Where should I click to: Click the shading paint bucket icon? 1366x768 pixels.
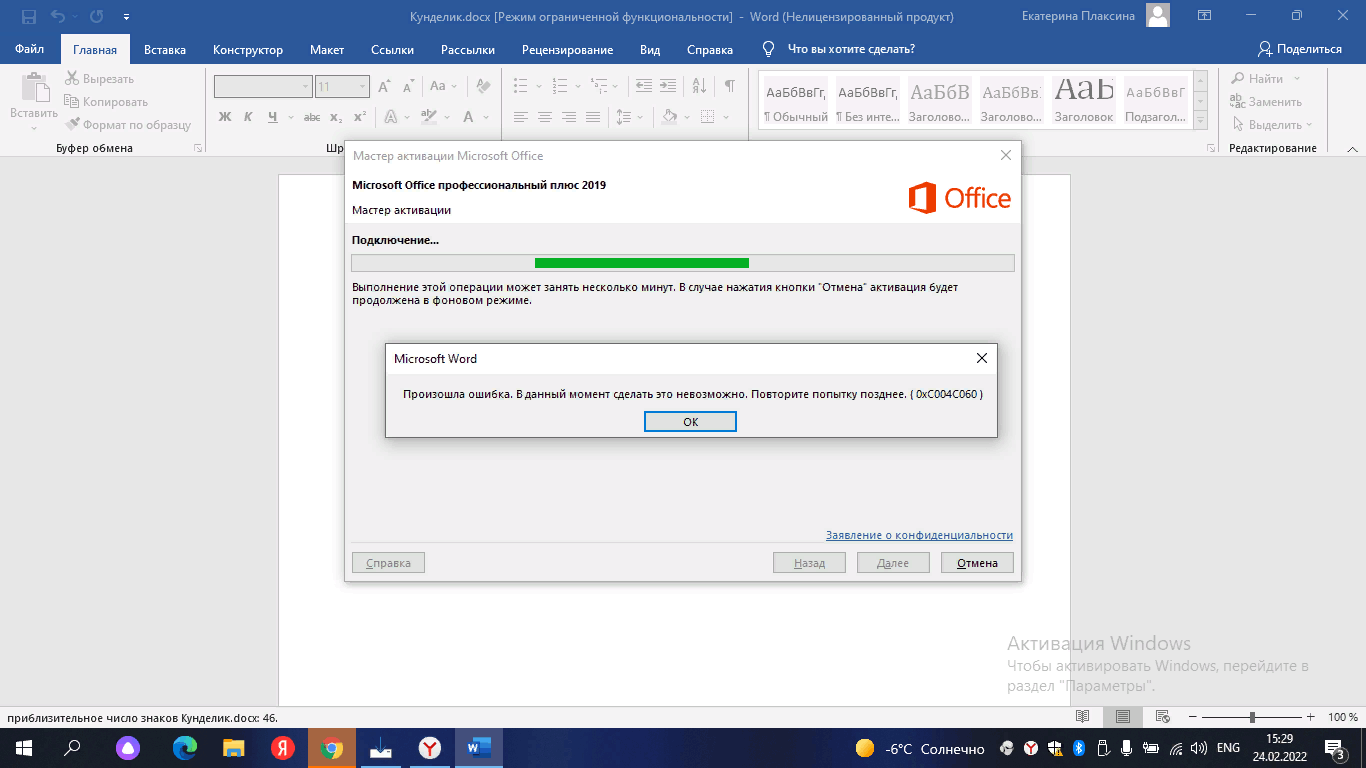(669, 117)
